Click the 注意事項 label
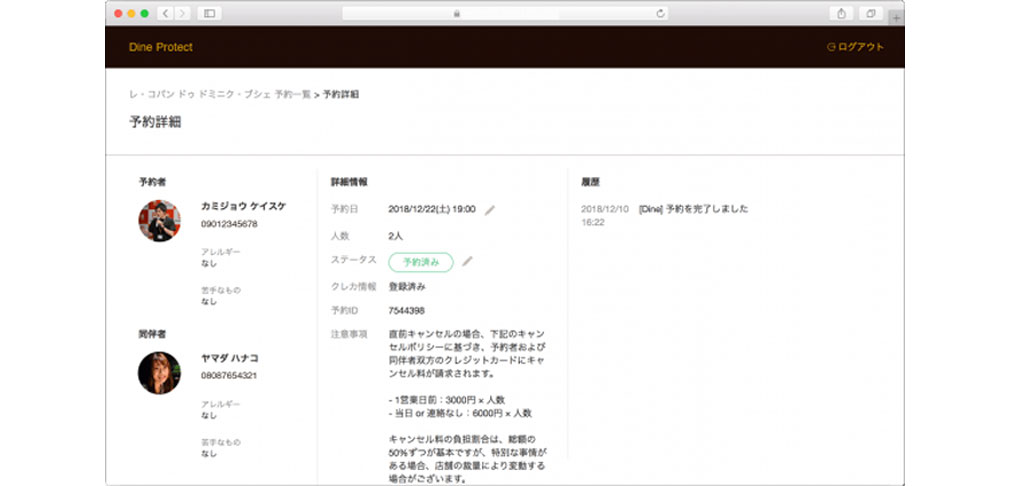This screenshot has width=1010, height=486. click(349, 335)
